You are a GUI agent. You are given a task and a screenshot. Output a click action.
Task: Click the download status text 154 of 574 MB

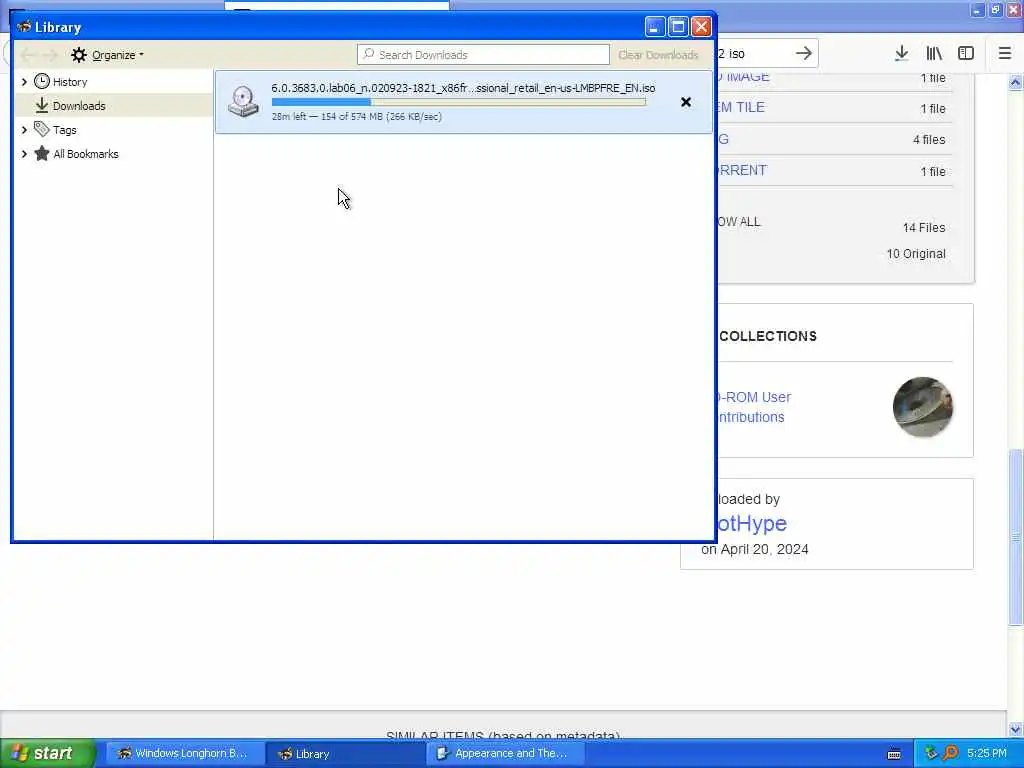tap(357, 116)
